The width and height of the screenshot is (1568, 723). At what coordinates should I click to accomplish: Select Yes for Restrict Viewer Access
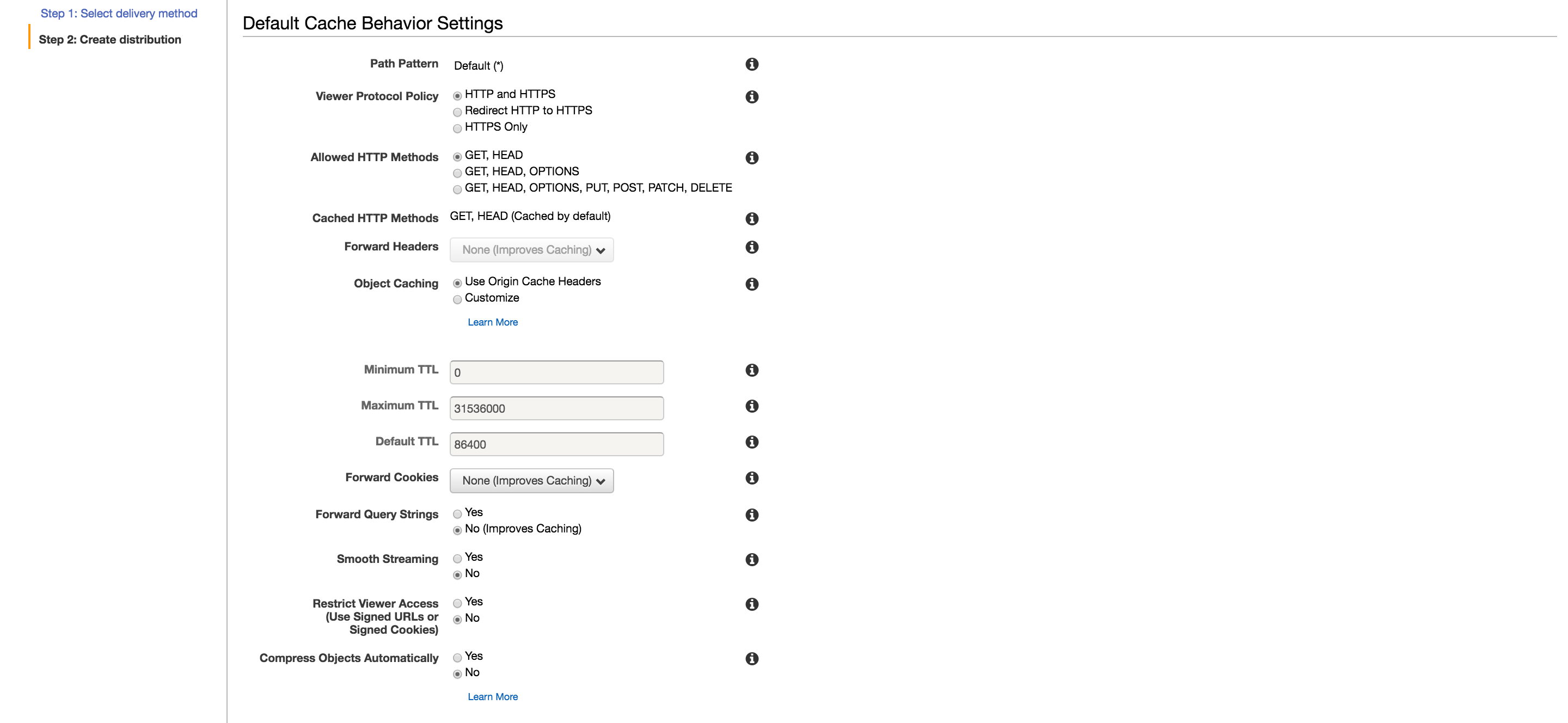(x=457, y=603)
